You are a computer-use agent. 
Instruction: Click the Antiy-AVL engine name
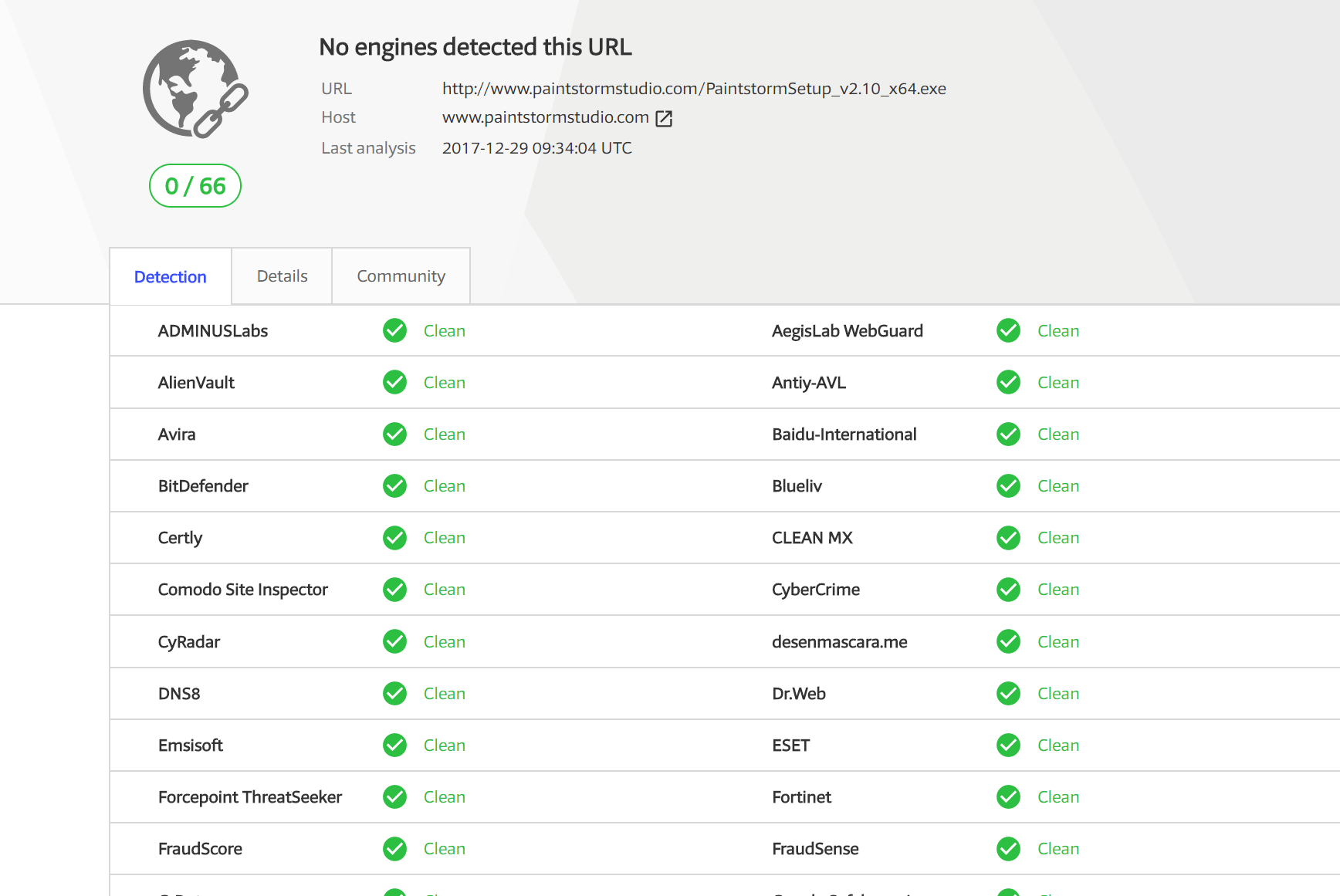(809, 383)
